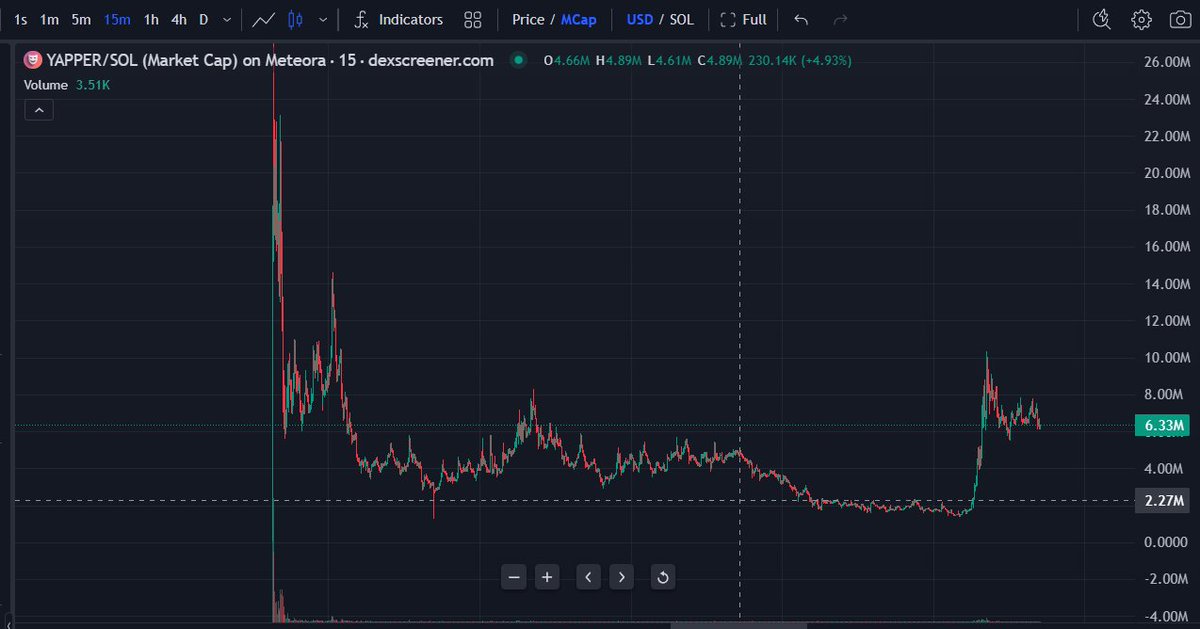Switch to candlestick chart type
This screenshot has width=1200, height=629.
tap(295, 19)
